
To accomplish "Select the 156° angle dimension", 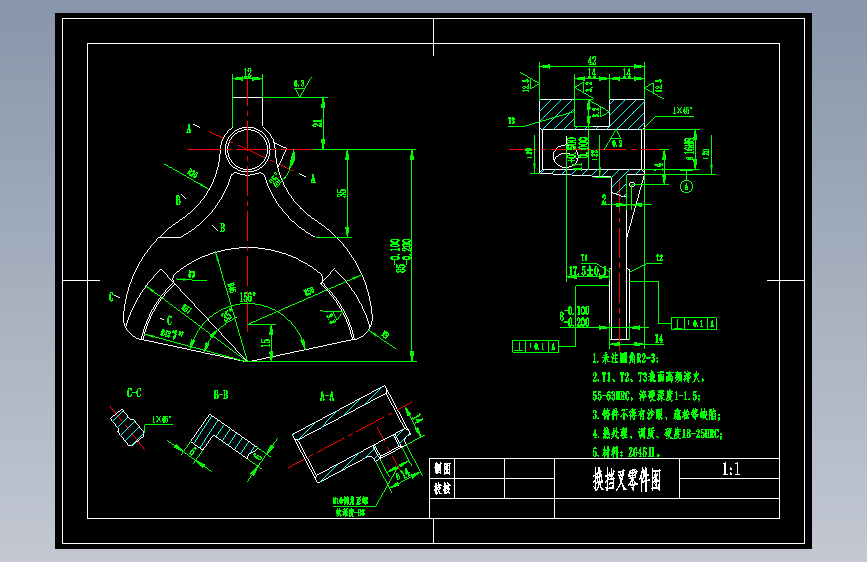I will pyautogui.click(x=247, y=297).
